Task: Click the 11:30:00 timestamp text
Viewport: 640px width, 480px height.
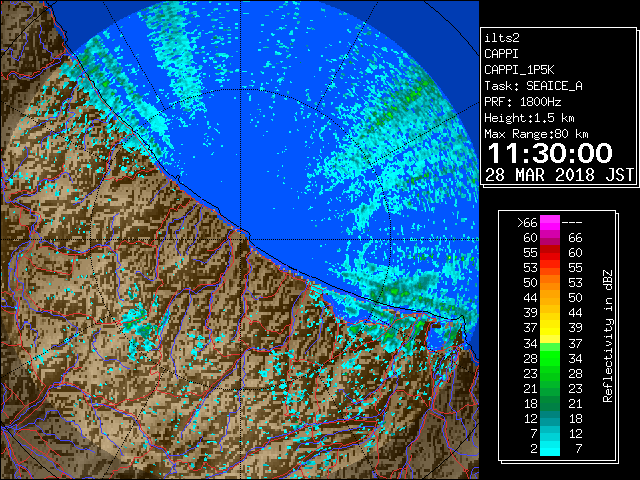Action: tap(550, 153)
